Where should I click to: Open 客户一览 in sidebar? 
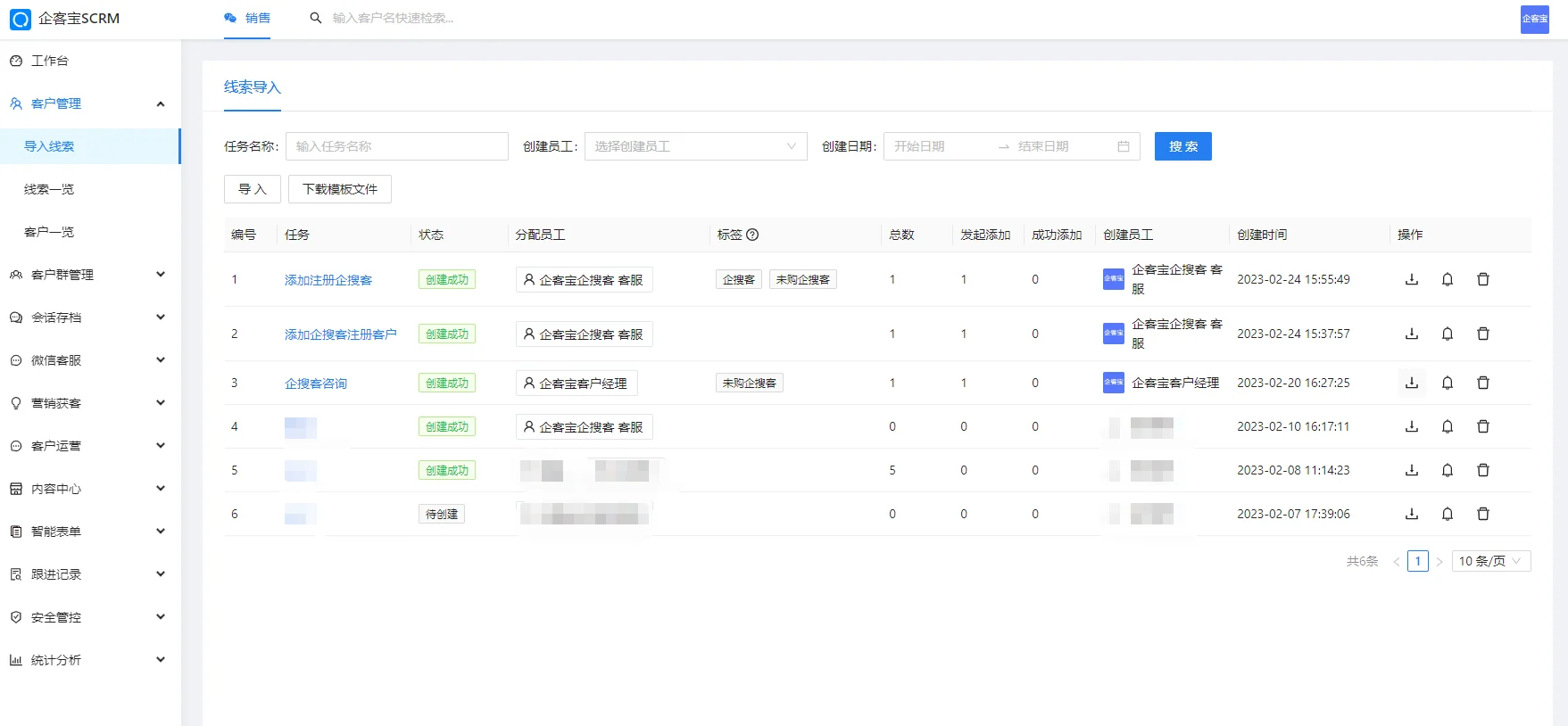pyautogui.click(x=90, y=232)
